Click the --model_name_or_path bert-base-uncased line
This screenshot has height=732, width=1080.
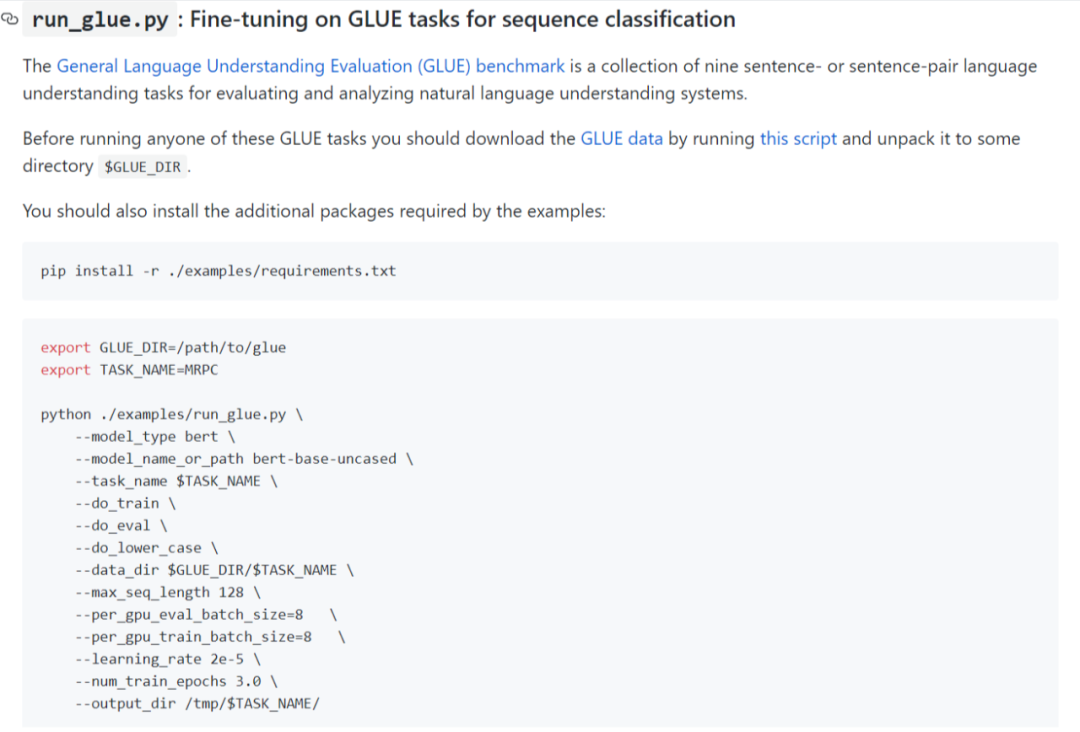coord(243,459)
